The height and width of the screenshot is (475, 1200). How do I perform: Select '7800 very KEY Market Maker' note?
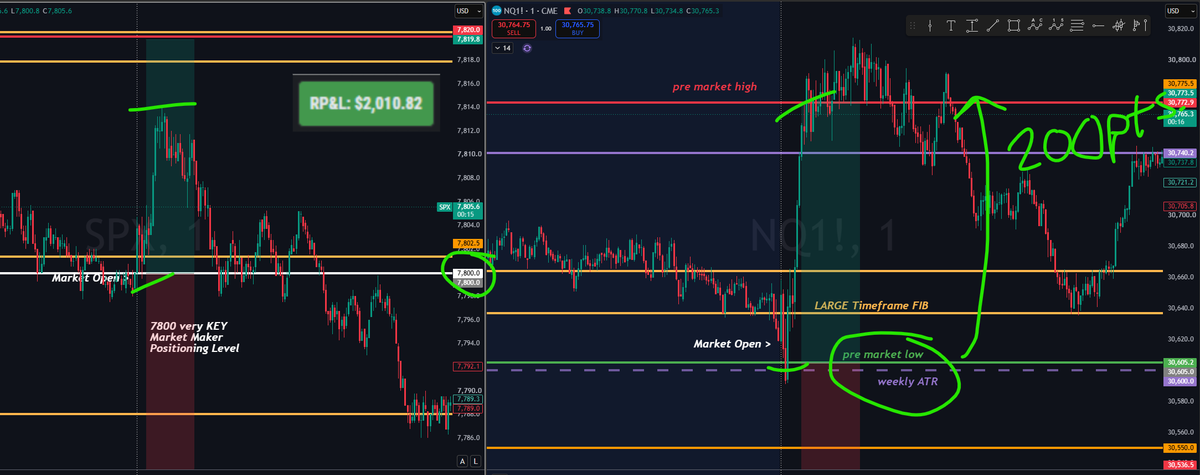click(195, 338)
